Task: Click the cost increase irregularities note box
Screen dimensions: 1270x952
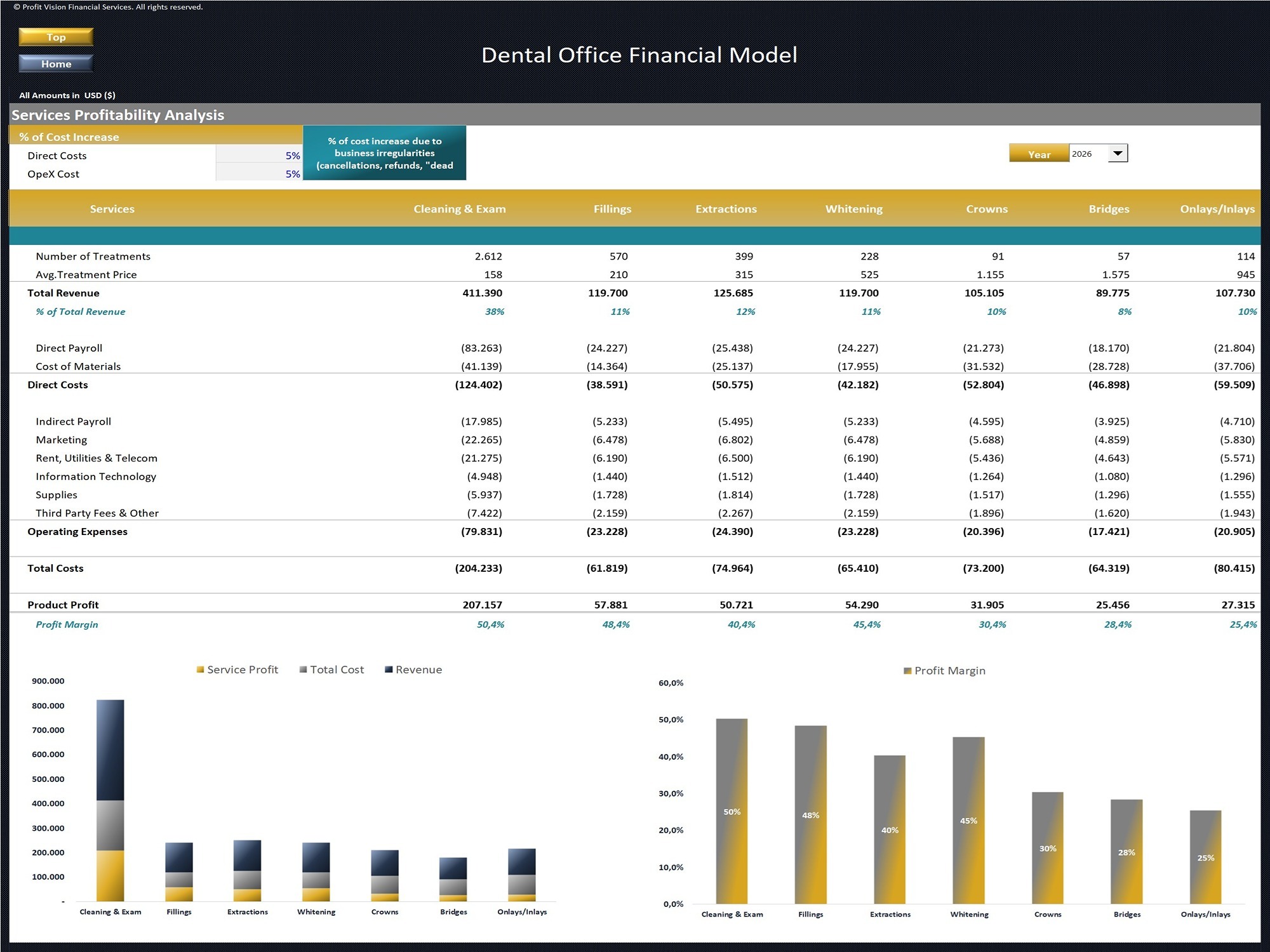Action: click(x=385, y=153)
